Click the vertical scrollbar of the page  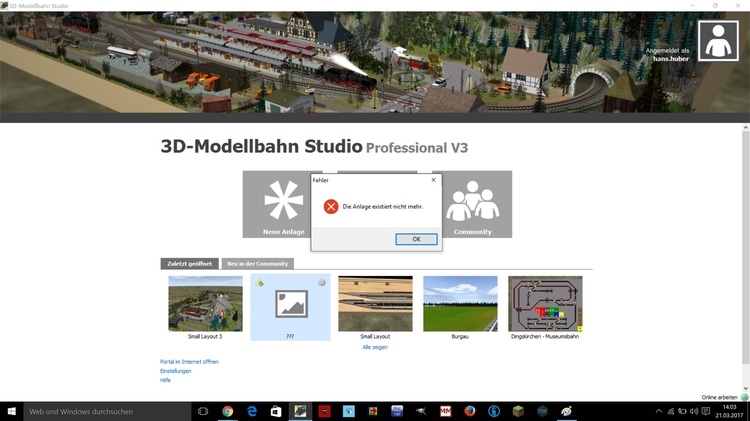(745, 249)
